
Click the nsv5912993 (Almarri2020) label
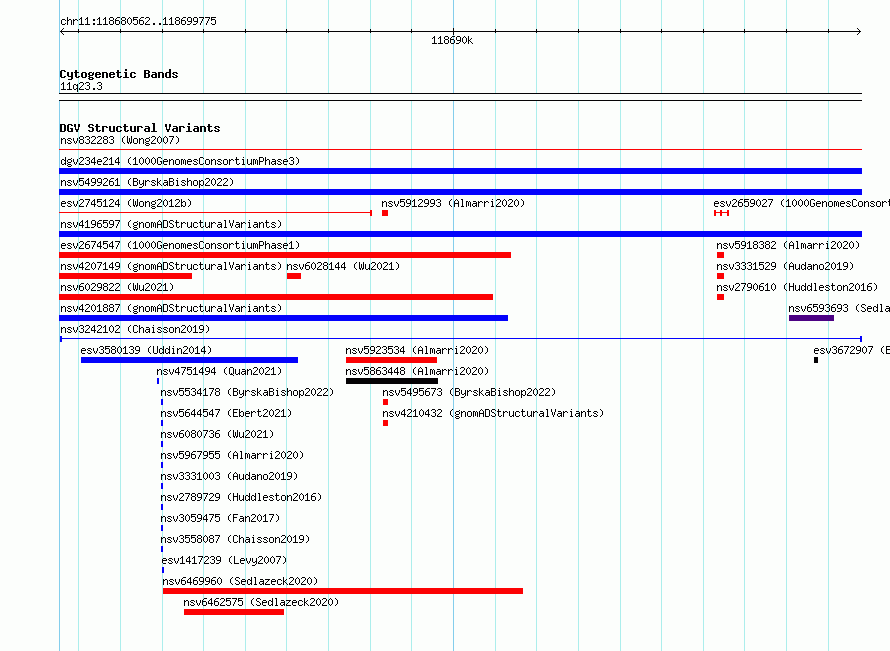coord(453,203)
